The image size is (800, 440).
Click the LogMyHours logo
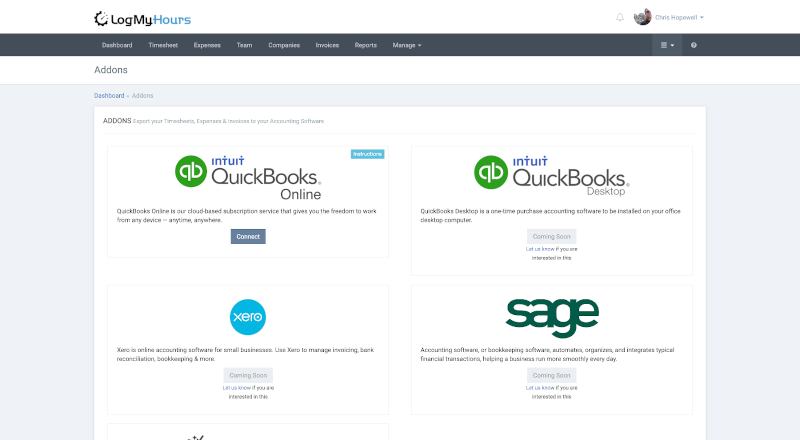(x=142, y=18)
